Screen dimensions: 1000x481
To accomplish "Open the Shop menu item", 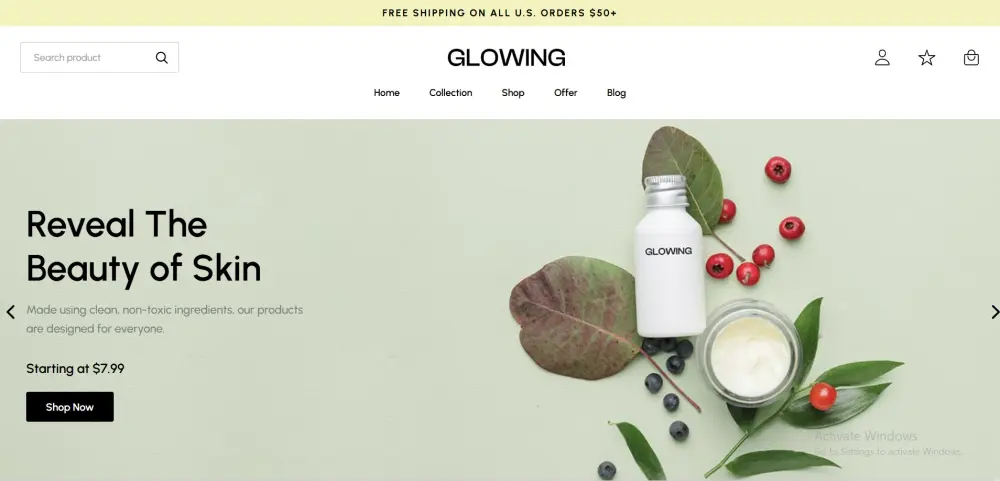I will (x=513, y=92).
